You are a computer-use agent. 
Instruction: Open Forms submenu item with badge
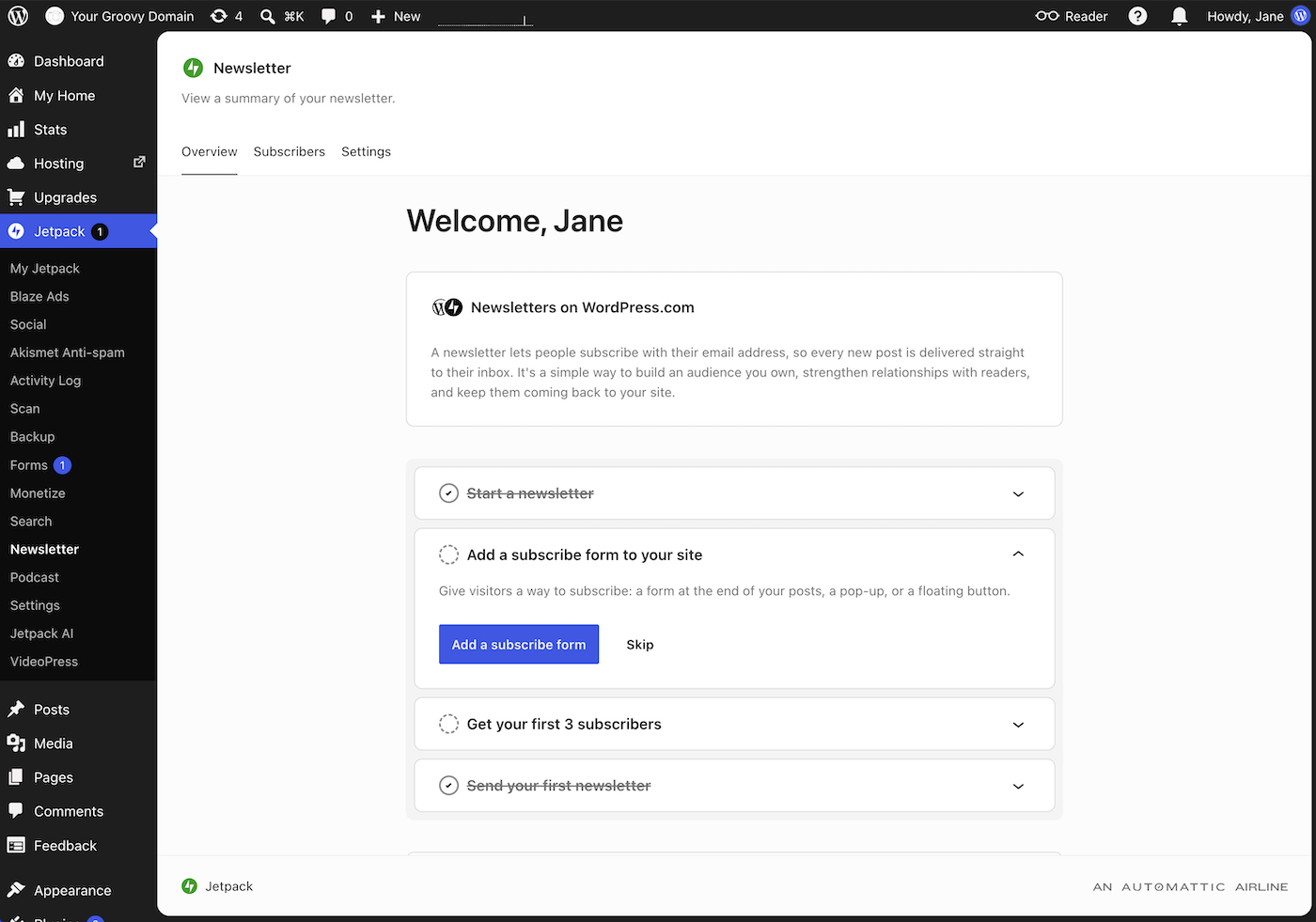click(40, 465)
